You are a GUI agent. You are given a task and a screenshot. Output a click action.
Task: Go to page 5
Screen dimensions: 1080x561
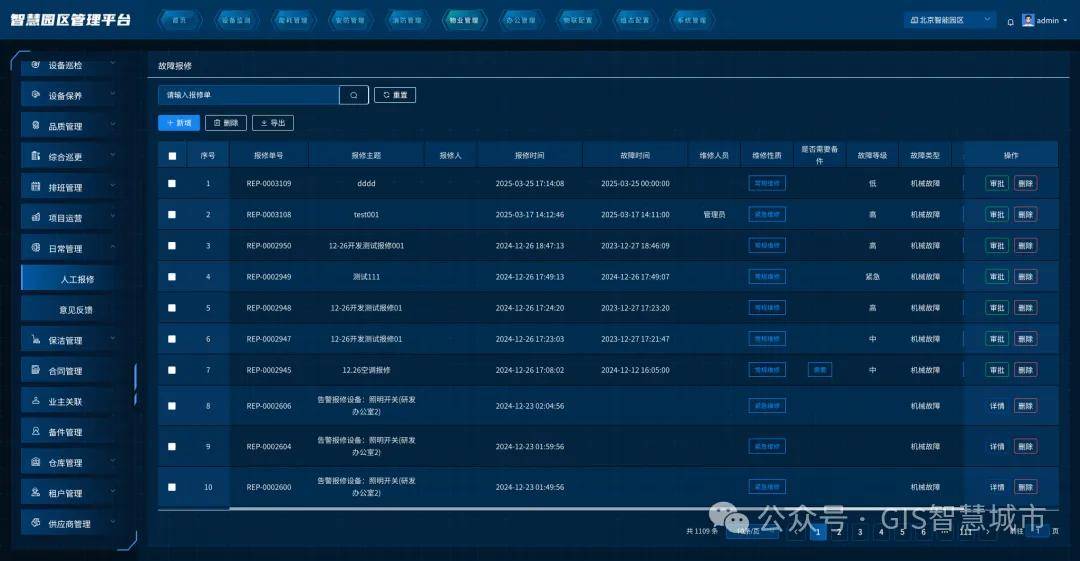pos(902,531)
